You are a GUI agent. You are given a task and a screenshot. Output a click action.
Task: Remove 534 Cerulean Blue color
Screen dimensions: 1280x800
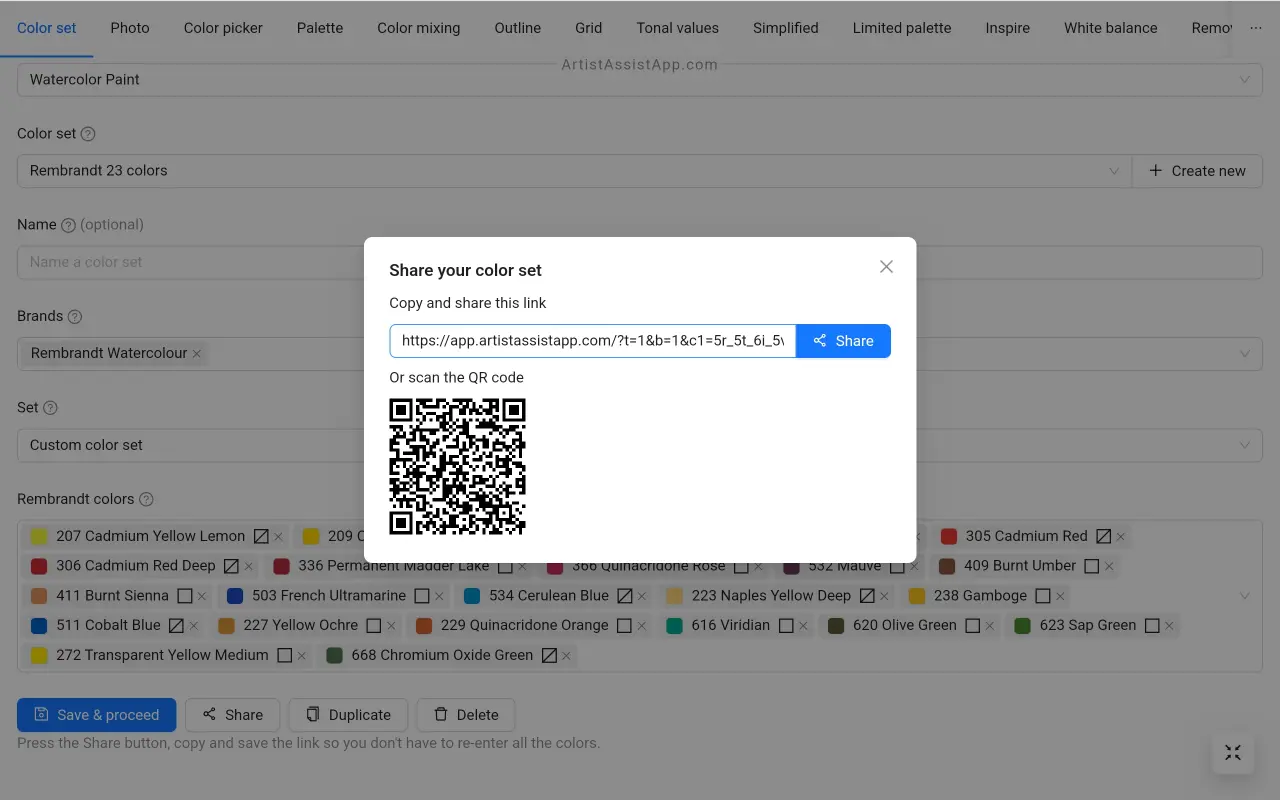[x=642, y=596]
